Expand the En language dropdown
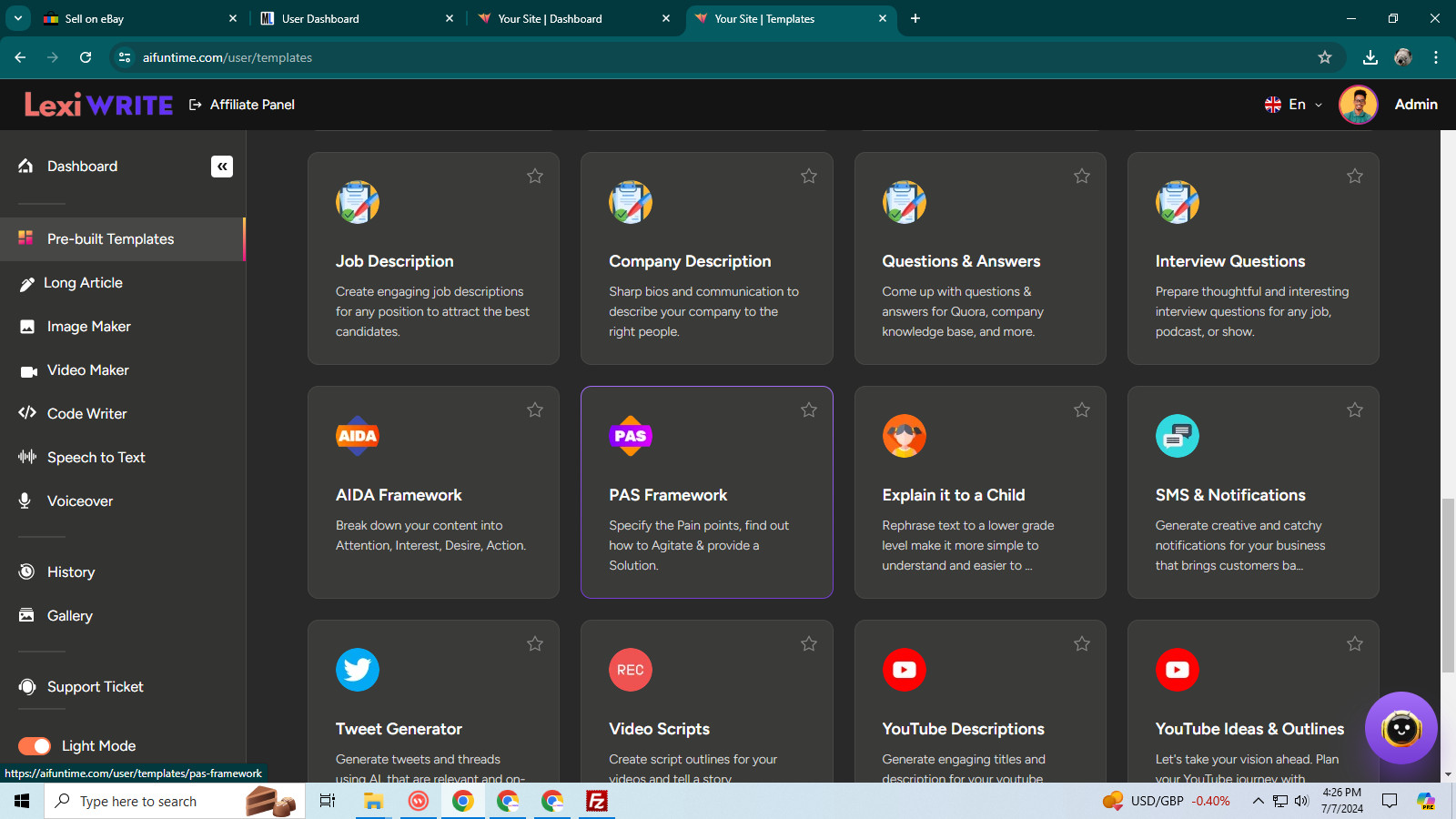 (1294, 105)
